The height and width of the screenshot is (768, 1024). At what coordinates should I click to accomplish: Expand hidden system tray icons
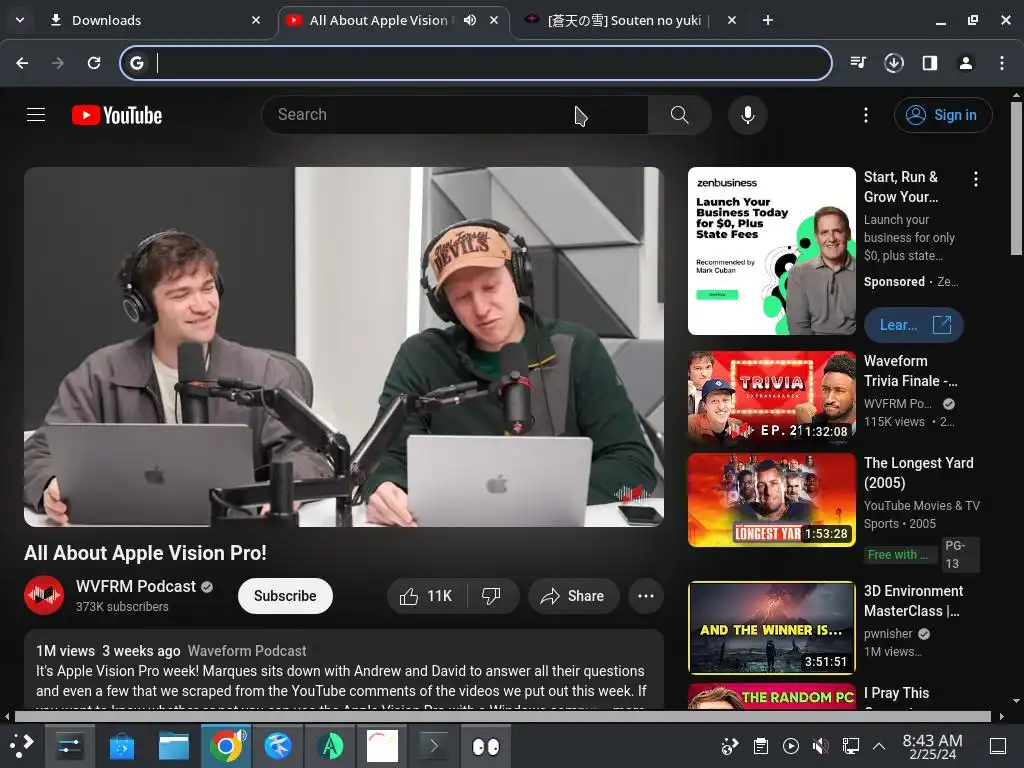[879, 746]
